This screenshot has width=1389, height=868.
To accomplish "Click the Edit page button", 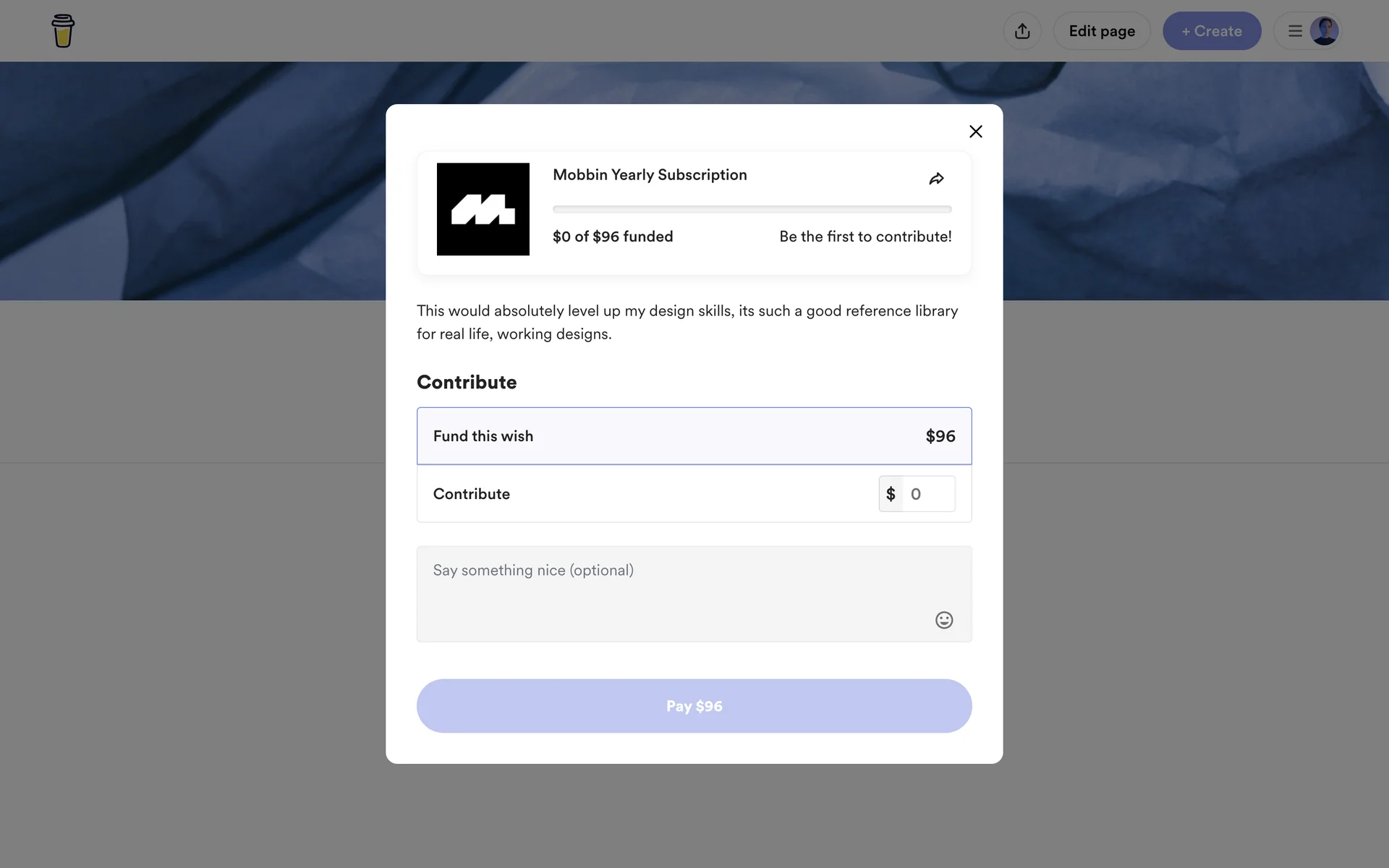I will click(x=1101, y=31).
